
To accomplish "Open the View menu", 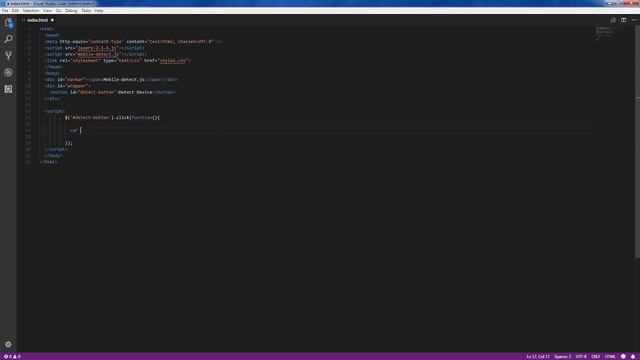I will tap(47, 11).
